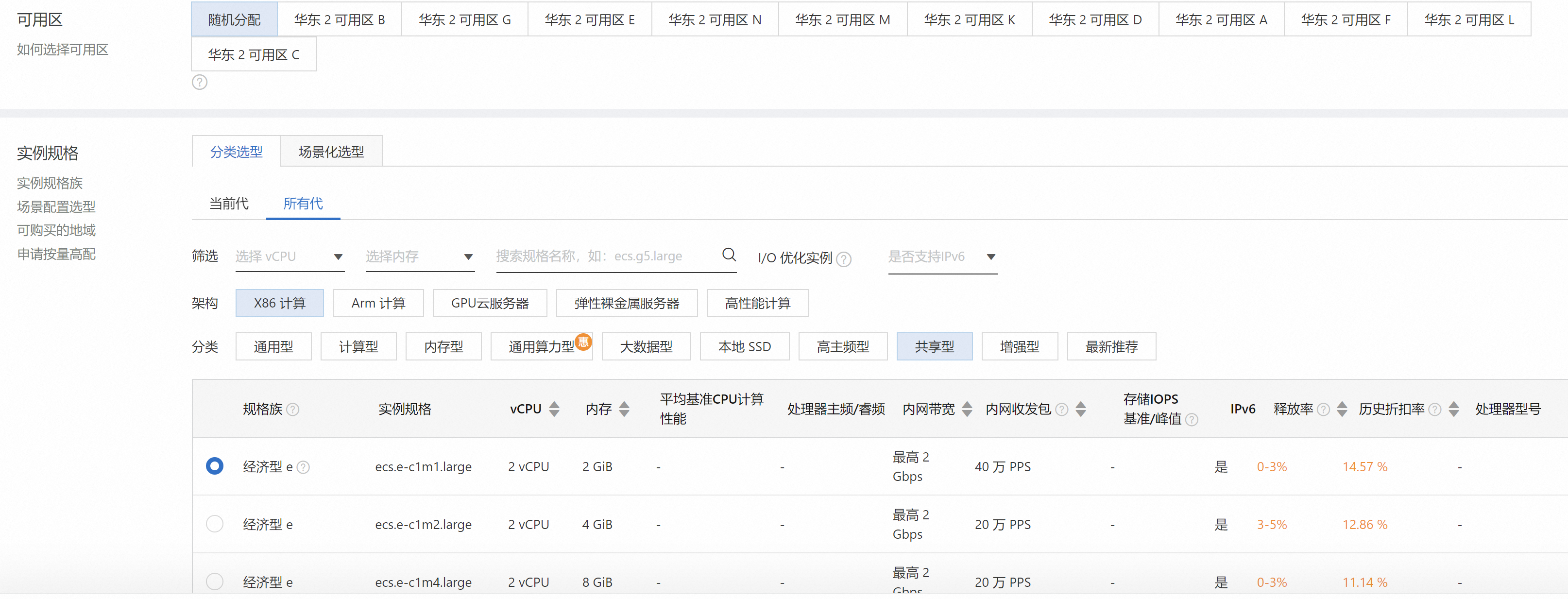Open the 选择 vCPU dropdown
1568x599 pixels.
pos(290,257)
